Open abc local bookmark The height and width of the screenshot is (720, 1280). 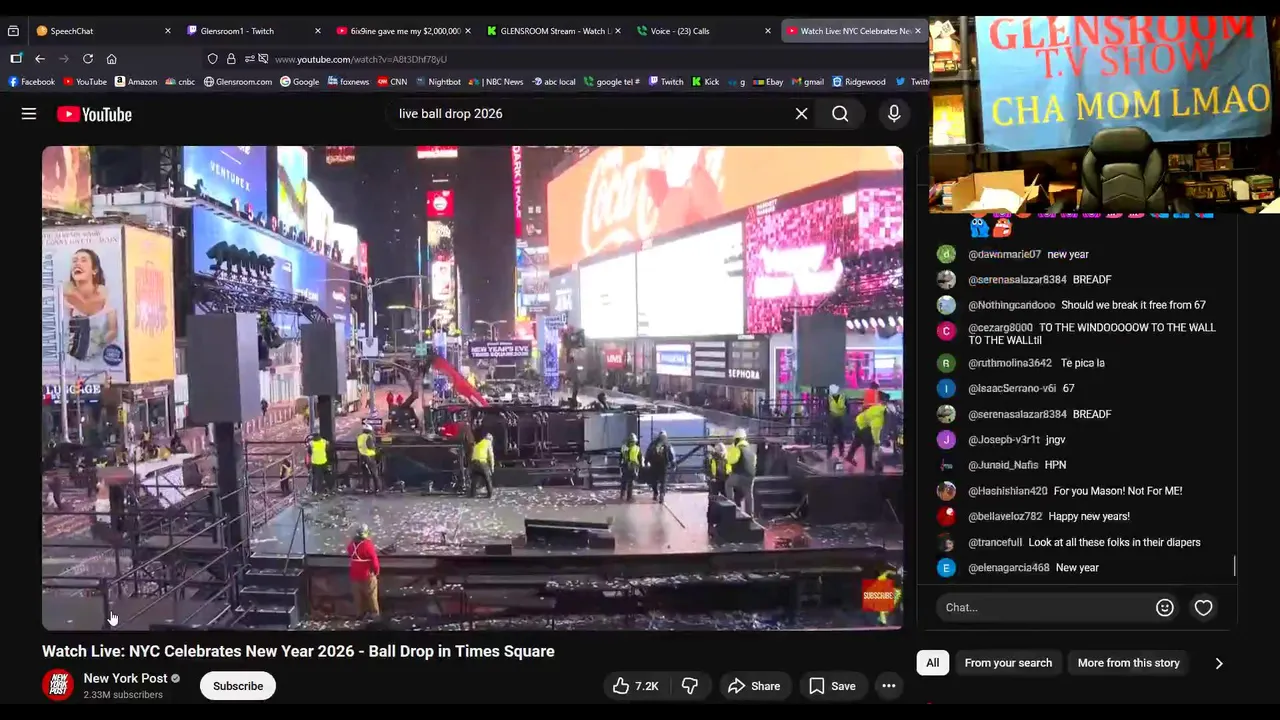click(x=554, y=82)
